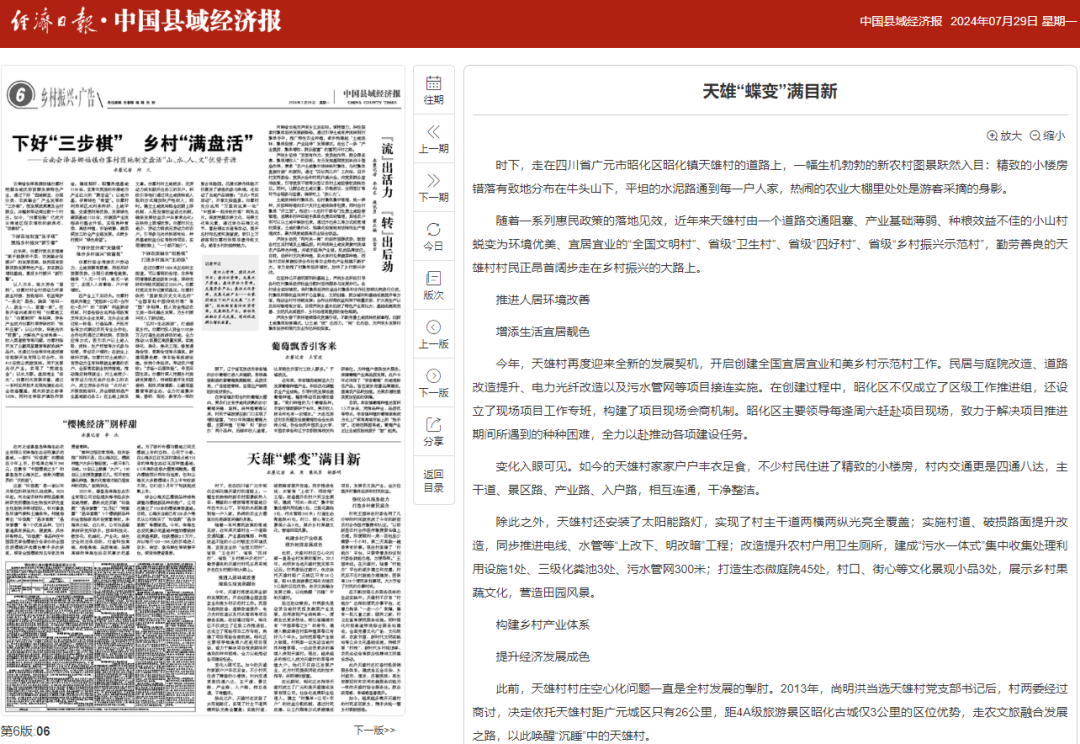Click the article title 天雄"蝶变"满目新 in reader

click(769, 91)
